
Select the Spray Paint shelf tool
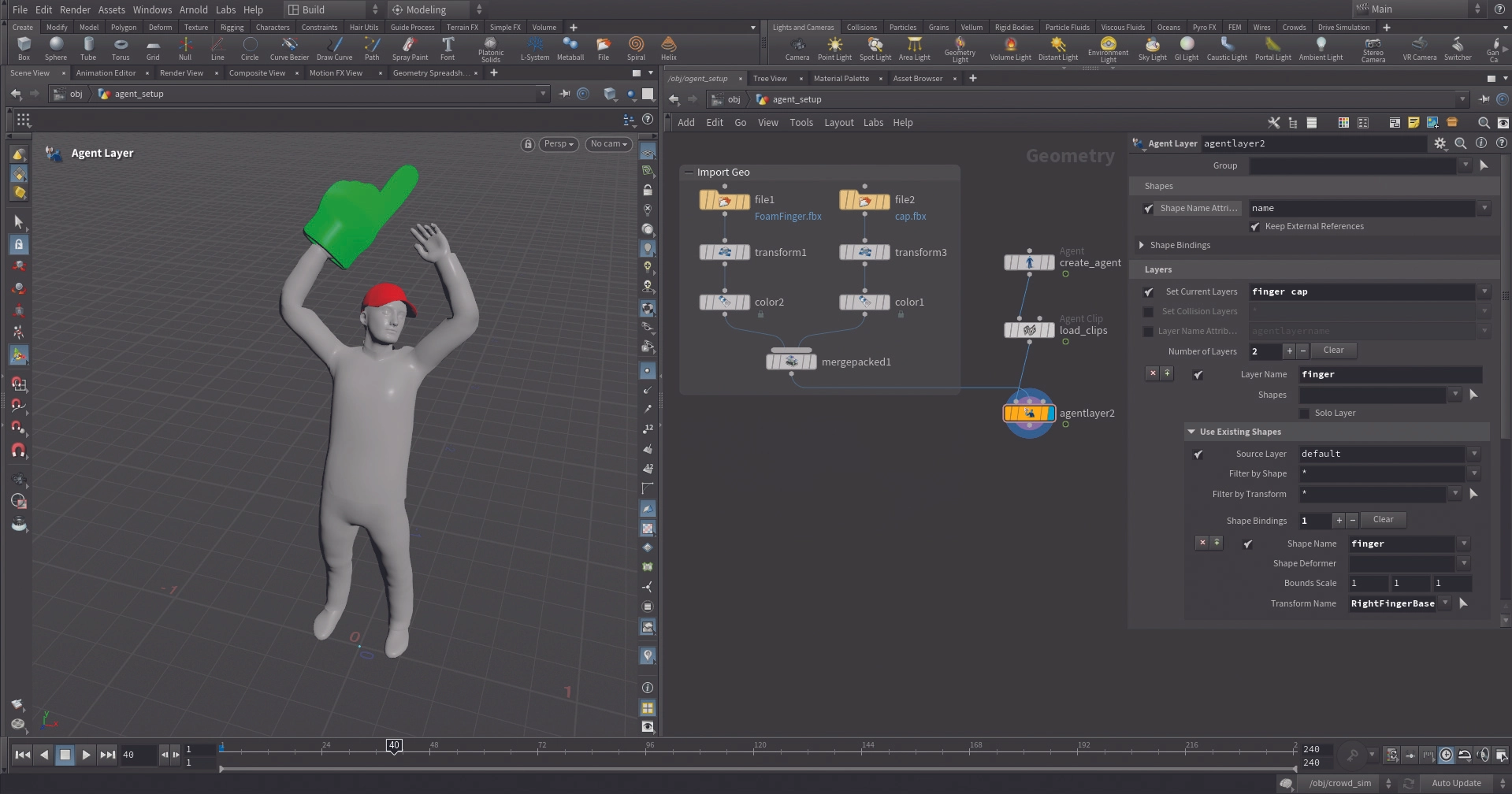click(x=410, y=49)
